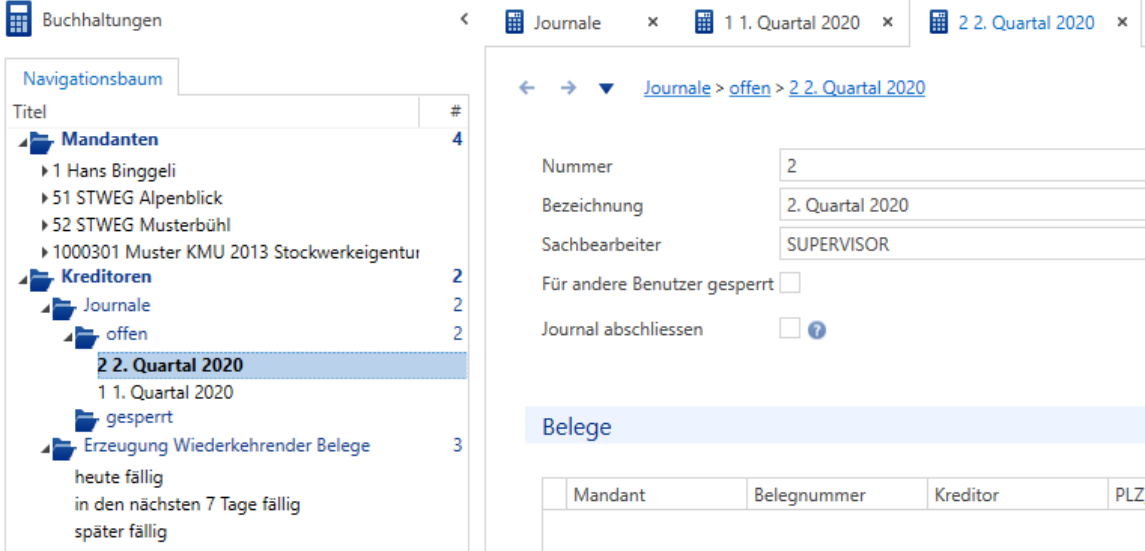This screenshot has width=1145, height=551.
Task: Select the heute fällig entry
Action: pyautogui.click(x=118, y=478)
